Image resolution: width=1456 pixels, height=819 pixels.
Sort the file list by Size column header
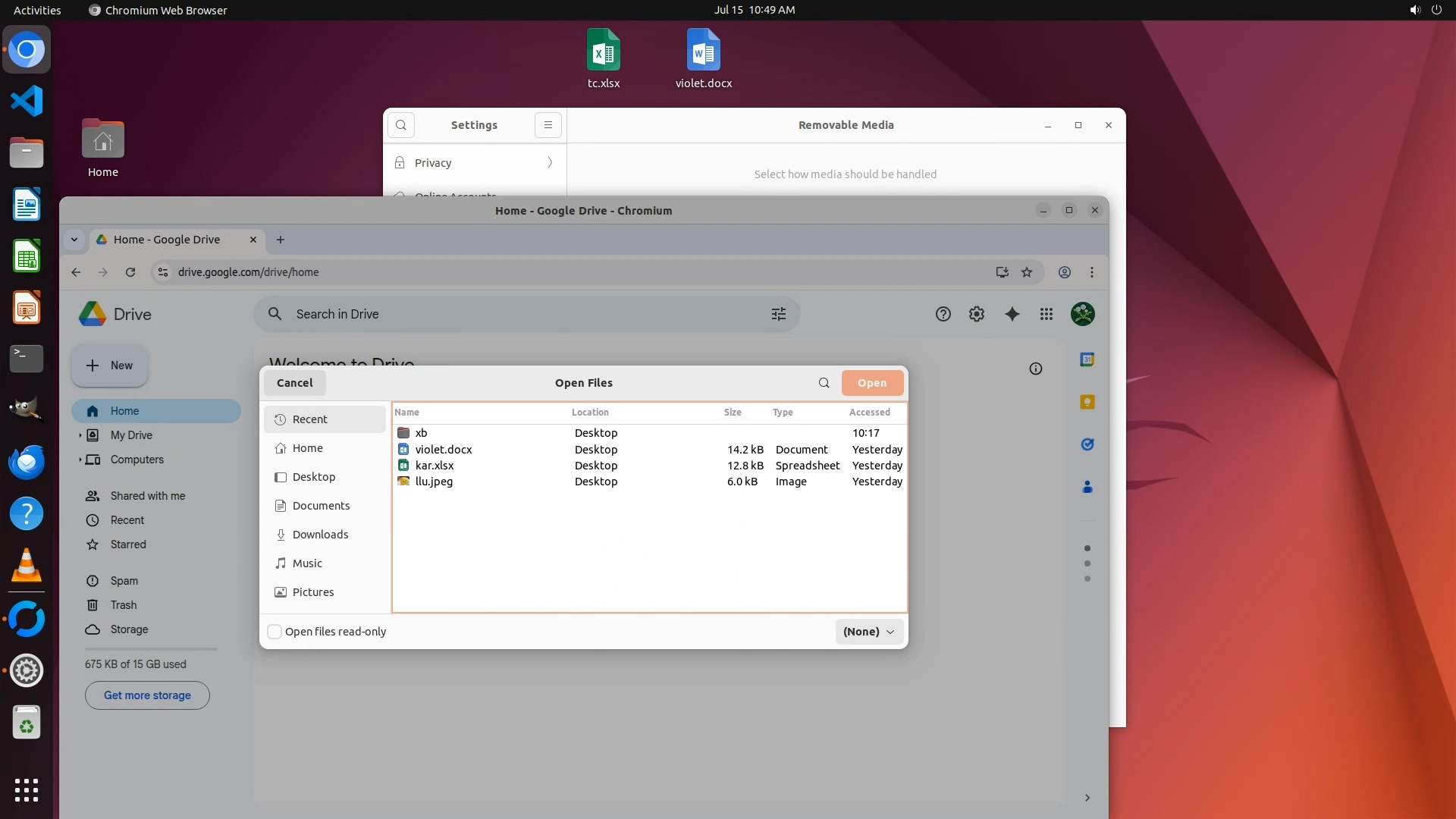coord(732,413)
